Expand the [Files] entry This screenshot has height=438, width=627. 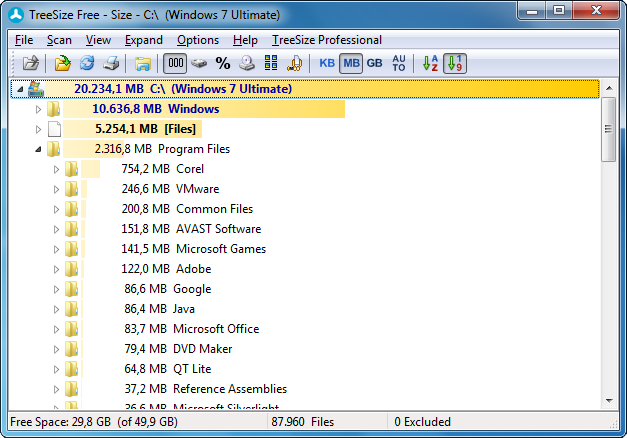pyautogui.click(x=38, y=129)
